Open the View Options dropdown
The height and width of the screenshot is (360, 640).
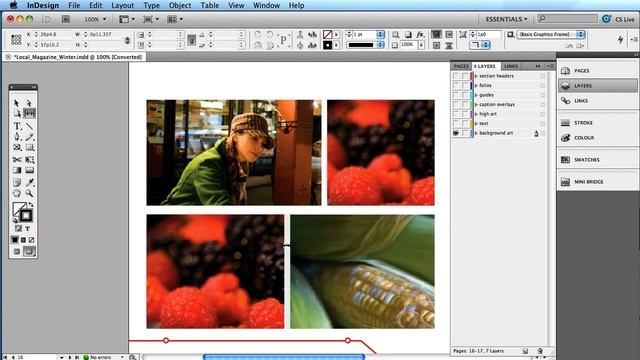[127, 19]
